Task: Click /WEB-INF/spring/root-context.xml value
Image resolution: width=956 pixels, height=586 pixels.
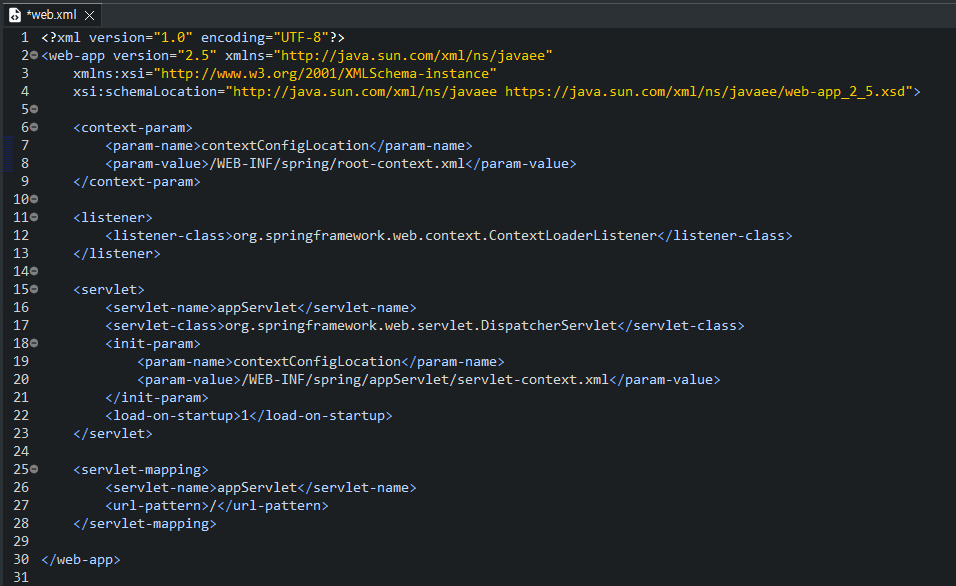Action: 337,163
